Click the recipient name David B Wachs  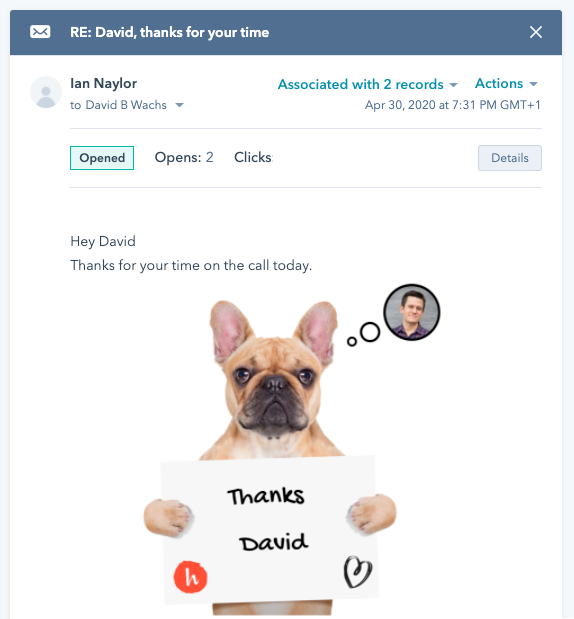click(x=126, y=105)
